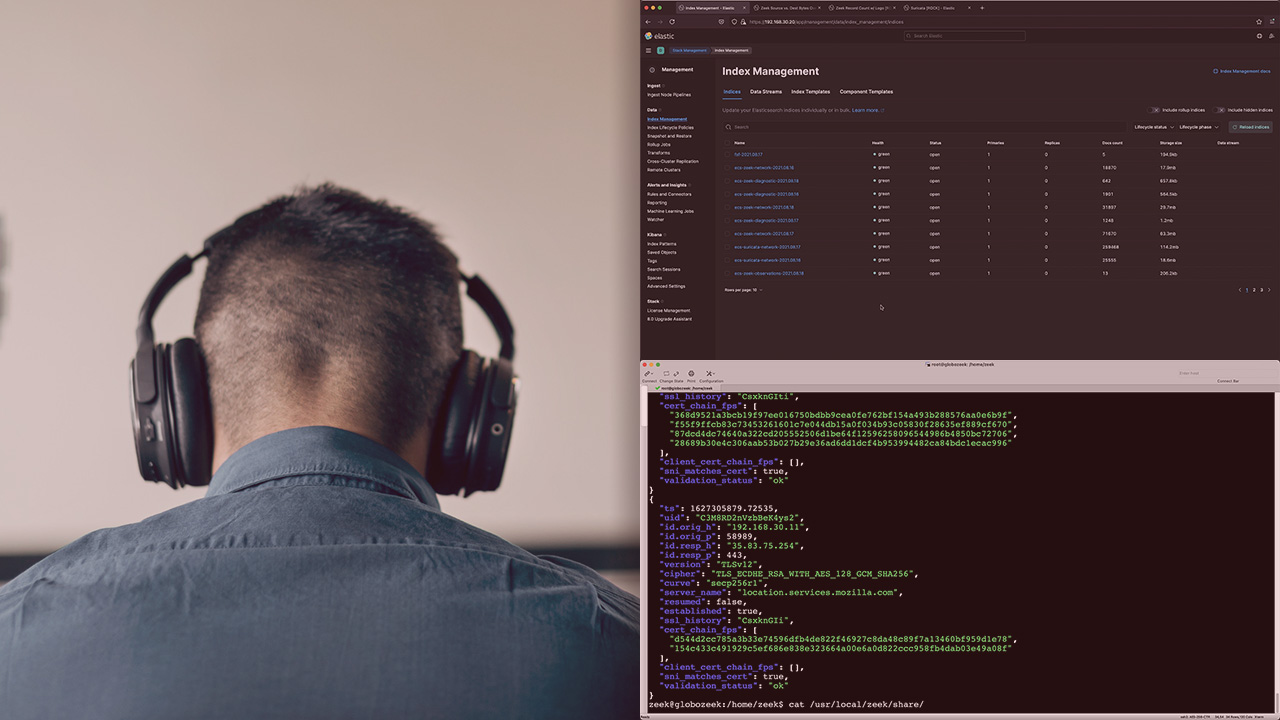Open the Rows per page dropdown

[745, 290]
